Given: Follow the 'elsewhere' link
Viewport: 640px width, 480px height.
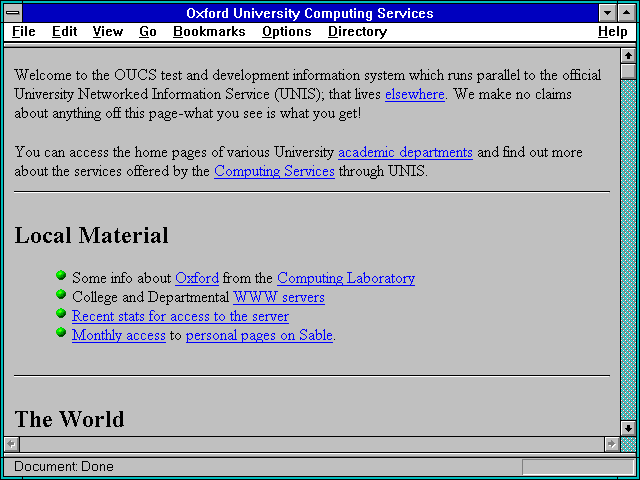Looking at the screenshot, I should (x=415, y=95).
